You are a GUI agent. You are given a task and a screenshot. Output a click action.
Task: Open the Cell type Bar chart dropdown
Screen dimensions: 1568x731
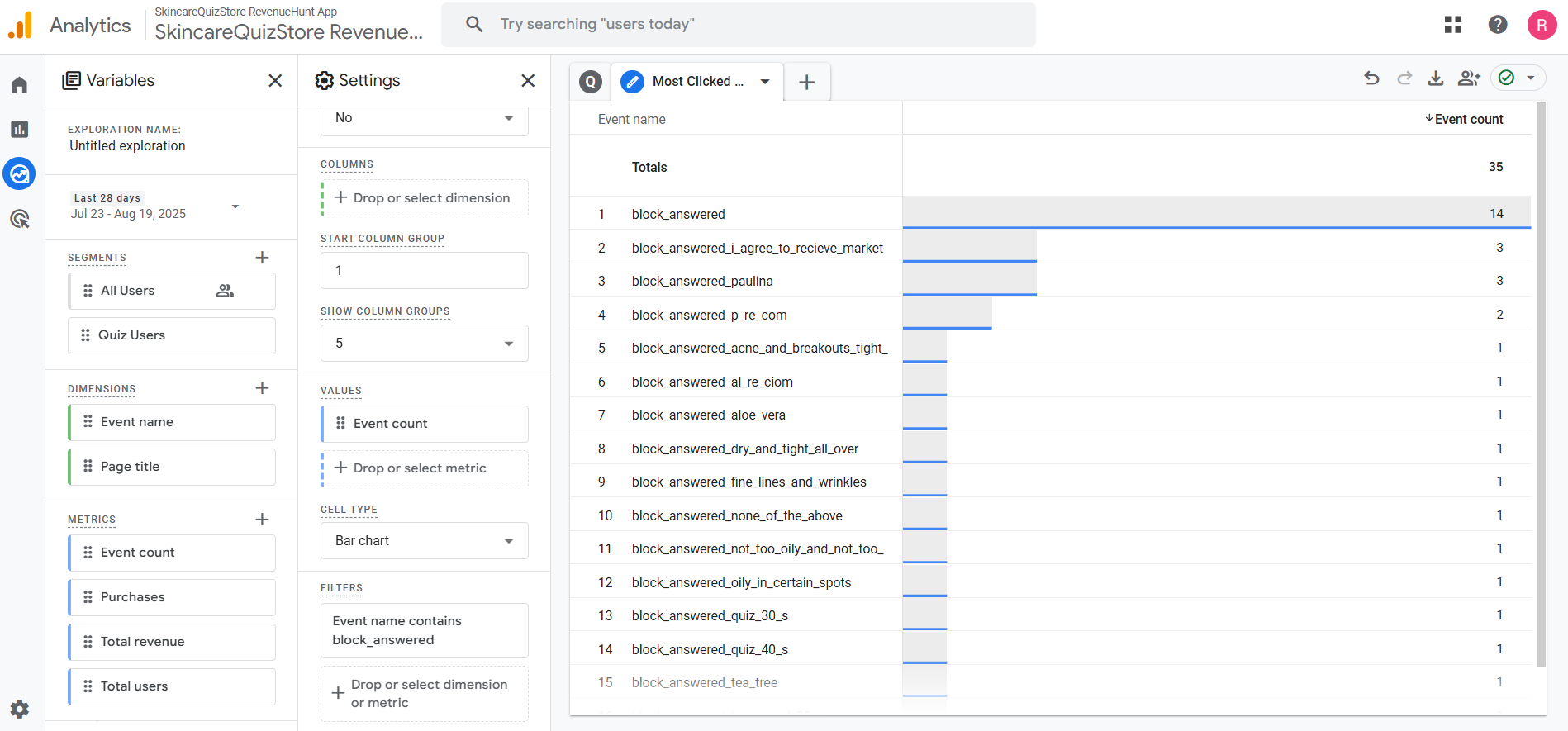point(425,541)
